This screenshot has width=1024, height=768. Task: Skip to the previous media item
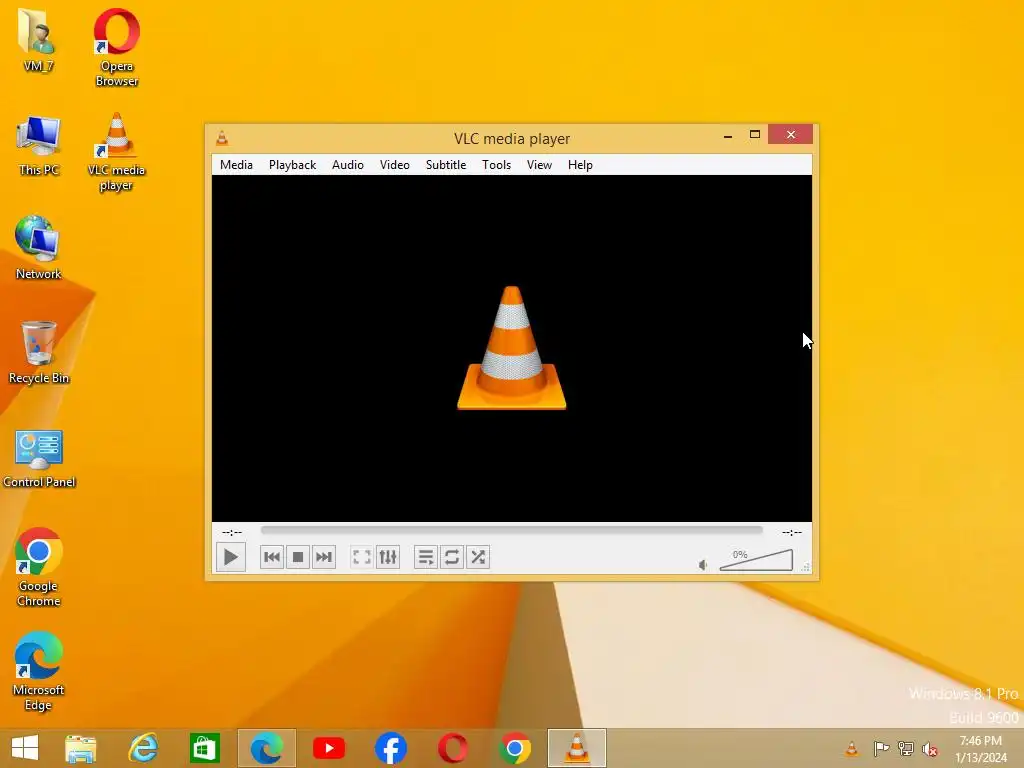(x=272, y=557)
